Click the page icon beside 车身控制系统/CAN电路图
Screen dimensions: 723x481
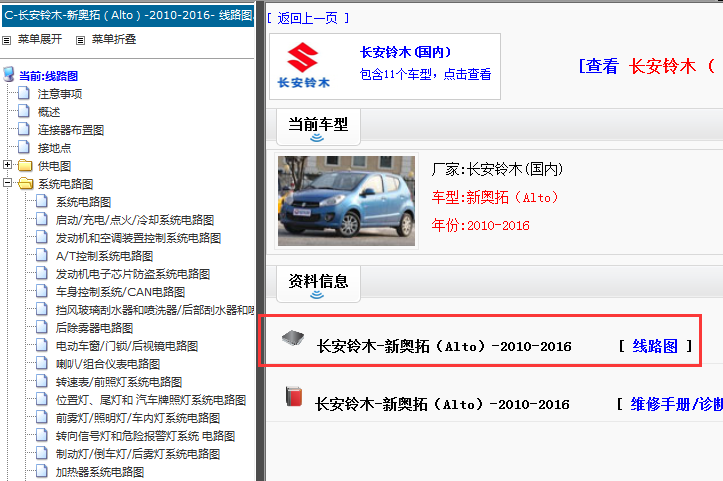pyautogui.click(x=42, y=291)
